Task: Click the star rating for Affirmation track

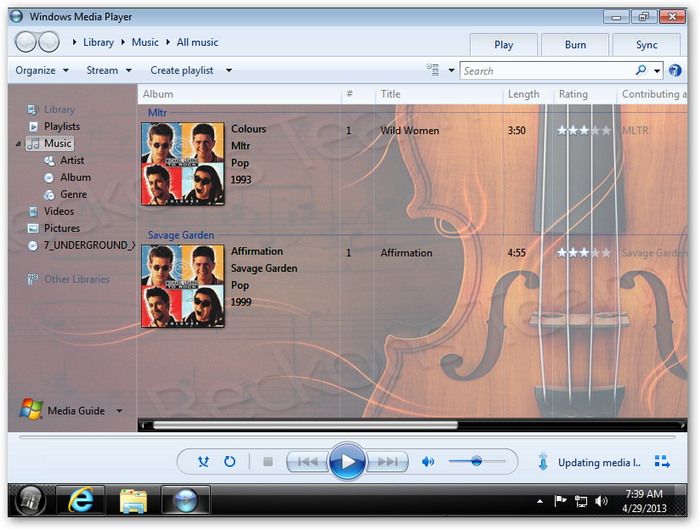Action: coord(583,253)
